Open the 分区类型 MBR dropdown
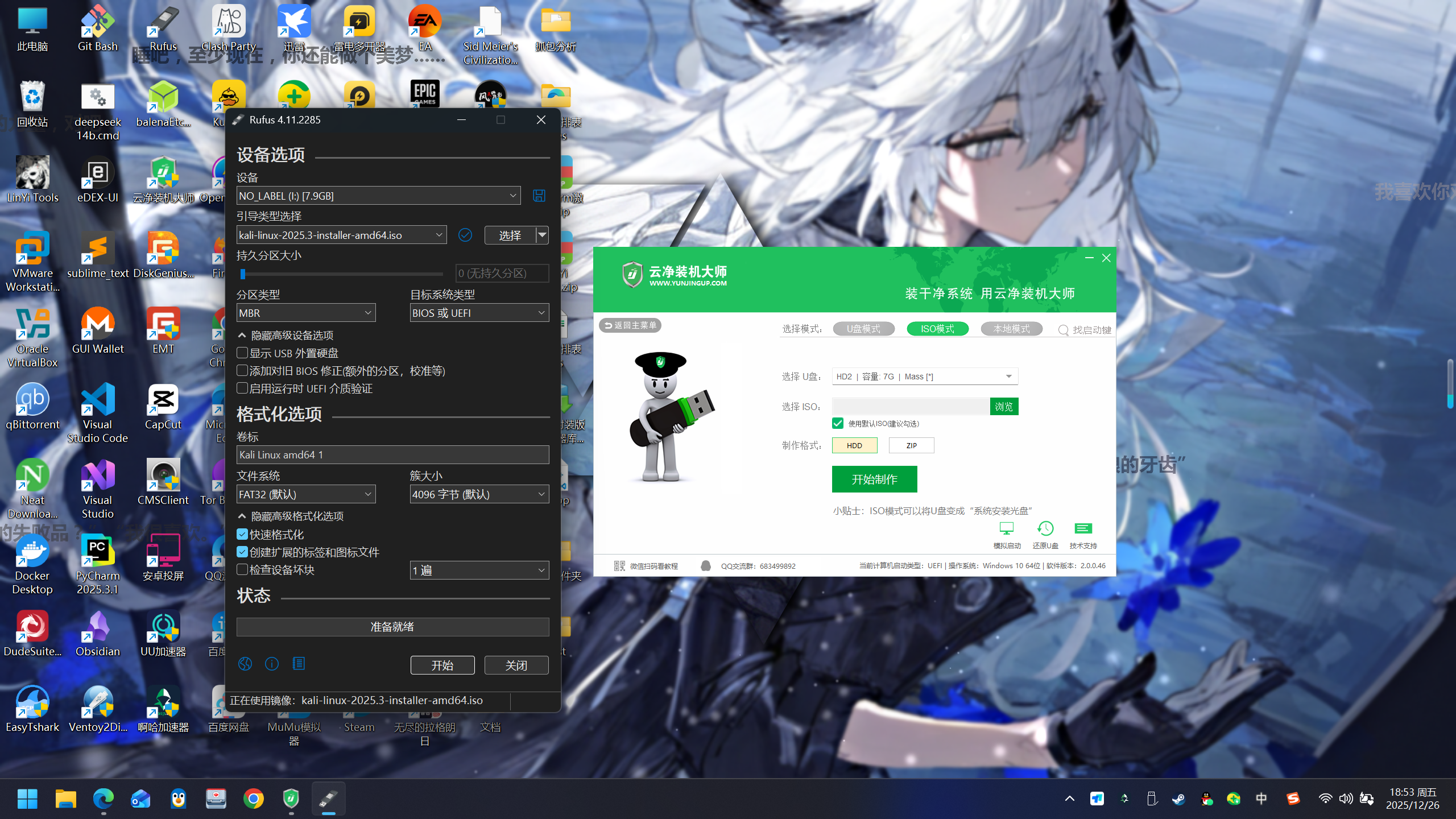The image size is (1456, 819). point(306,313)
